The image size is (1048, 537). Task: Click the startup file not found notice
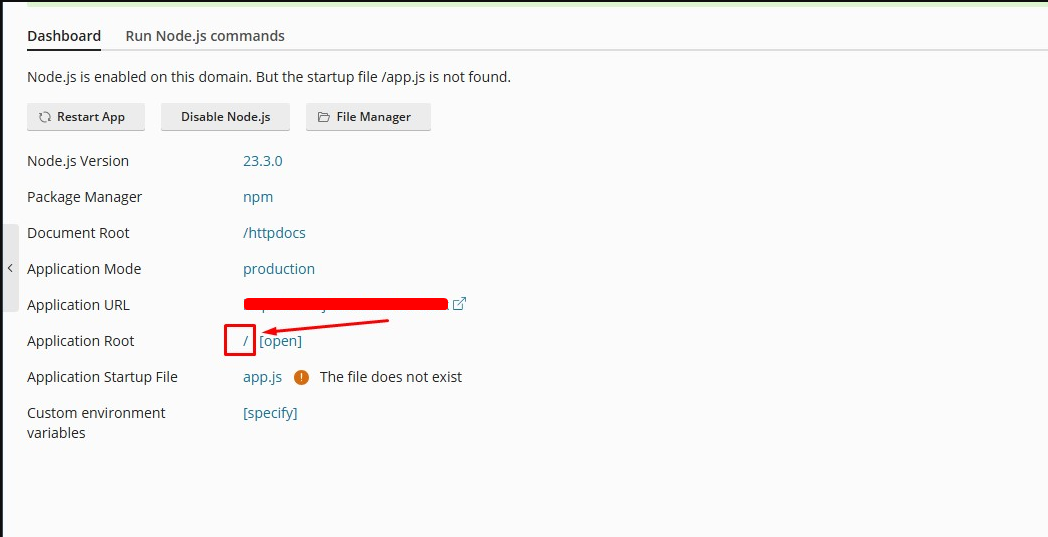point(269,77)
